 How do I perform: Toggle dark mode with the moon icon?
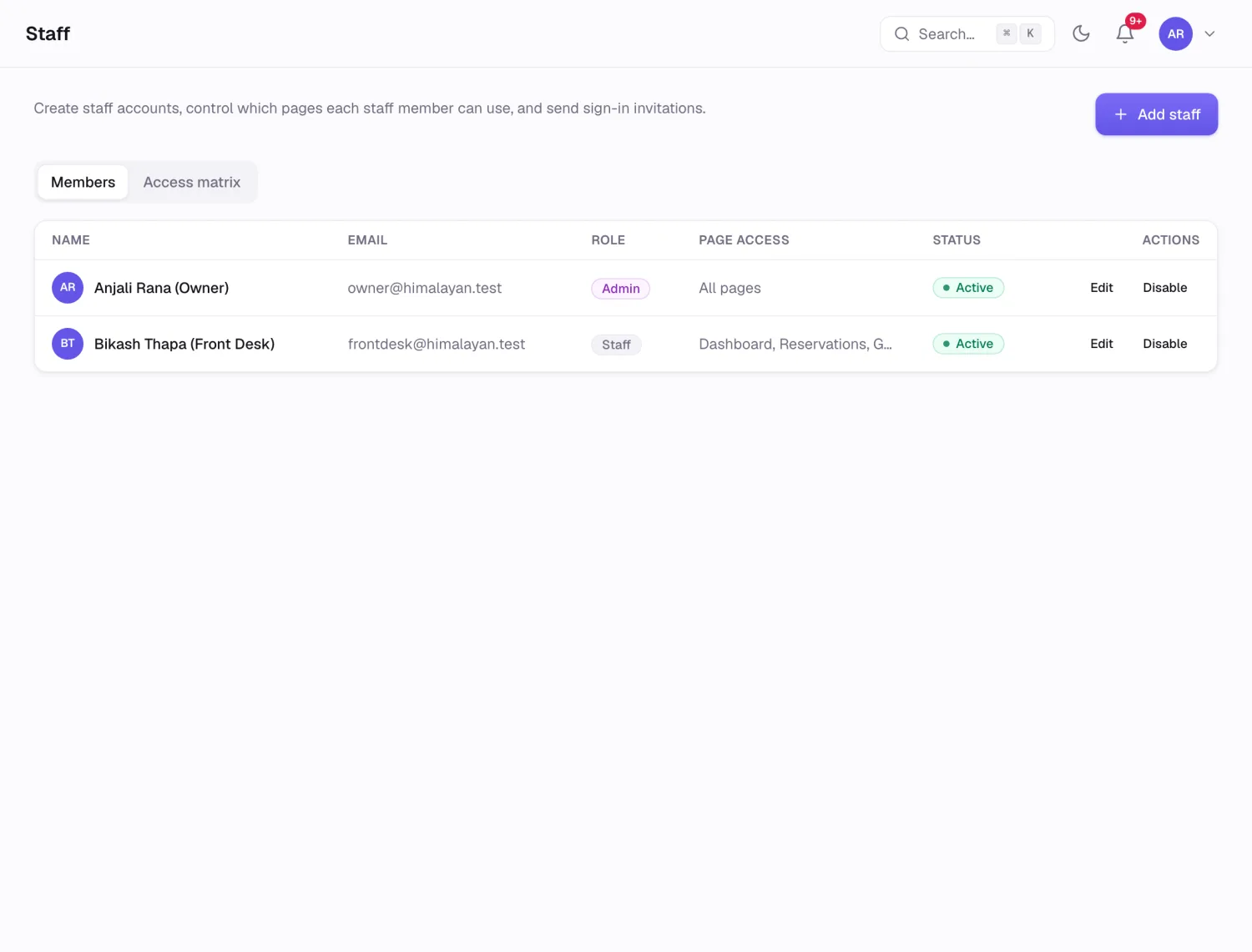click(x=1081, y=33)
